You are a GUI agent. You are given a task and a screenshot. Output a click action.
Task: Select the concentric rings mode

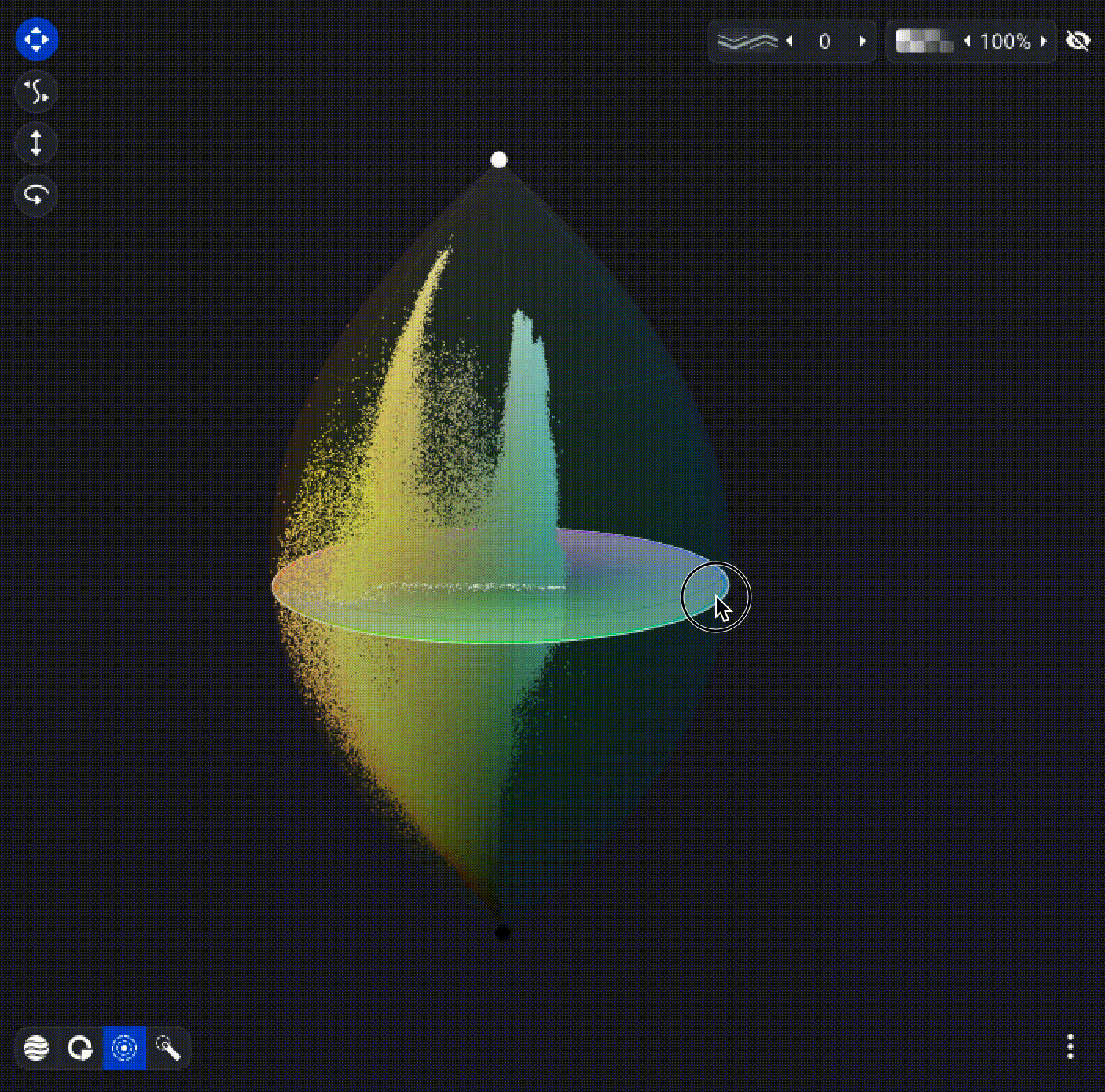tap(124, 1047)
